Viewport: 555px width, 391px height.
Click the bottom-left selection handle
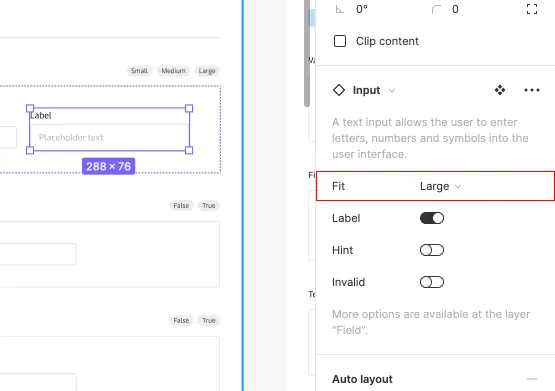[x=30, y=150]
